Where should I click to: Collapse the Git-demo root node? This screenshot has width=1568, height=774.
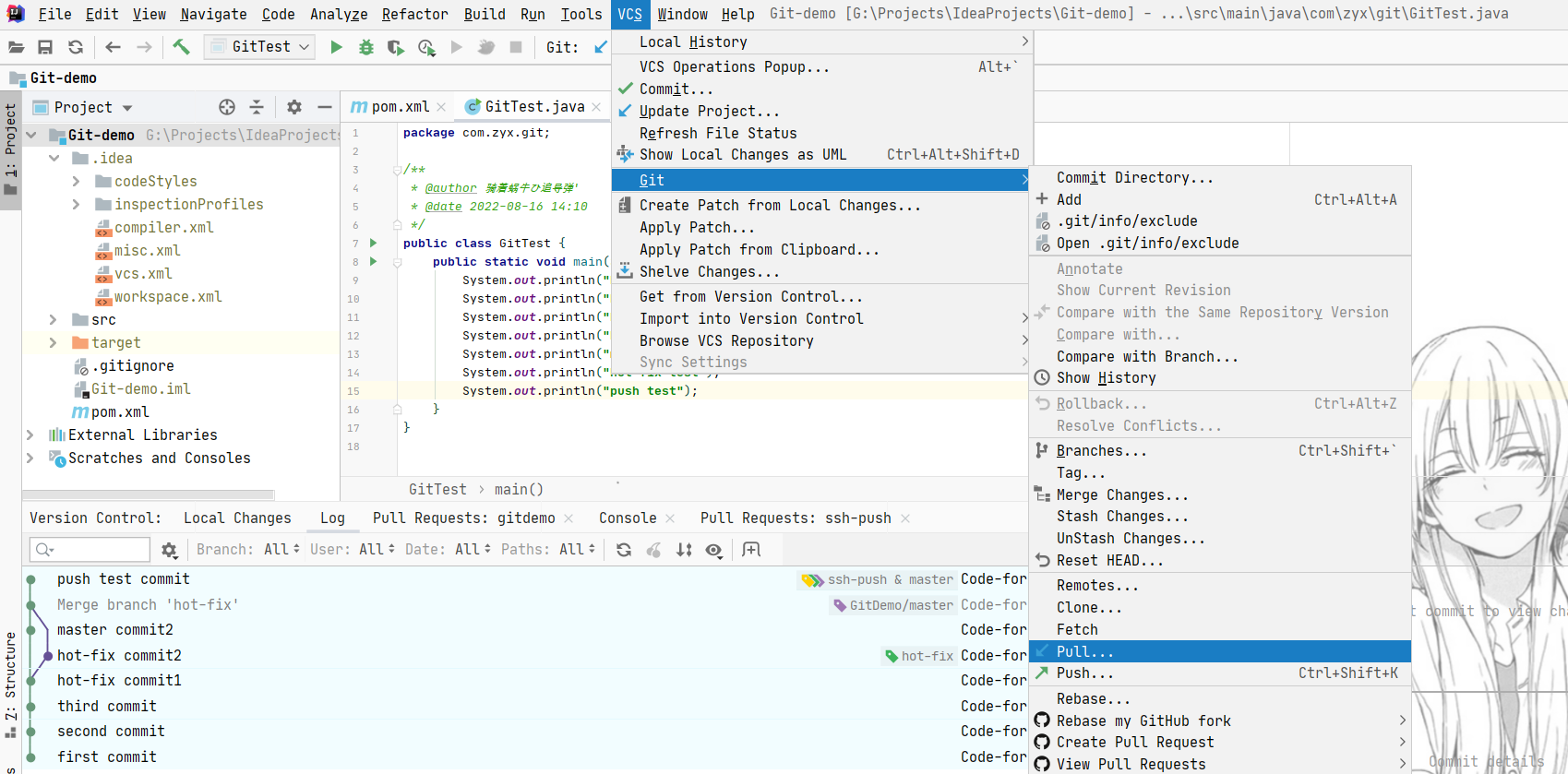tap(31, 135)
